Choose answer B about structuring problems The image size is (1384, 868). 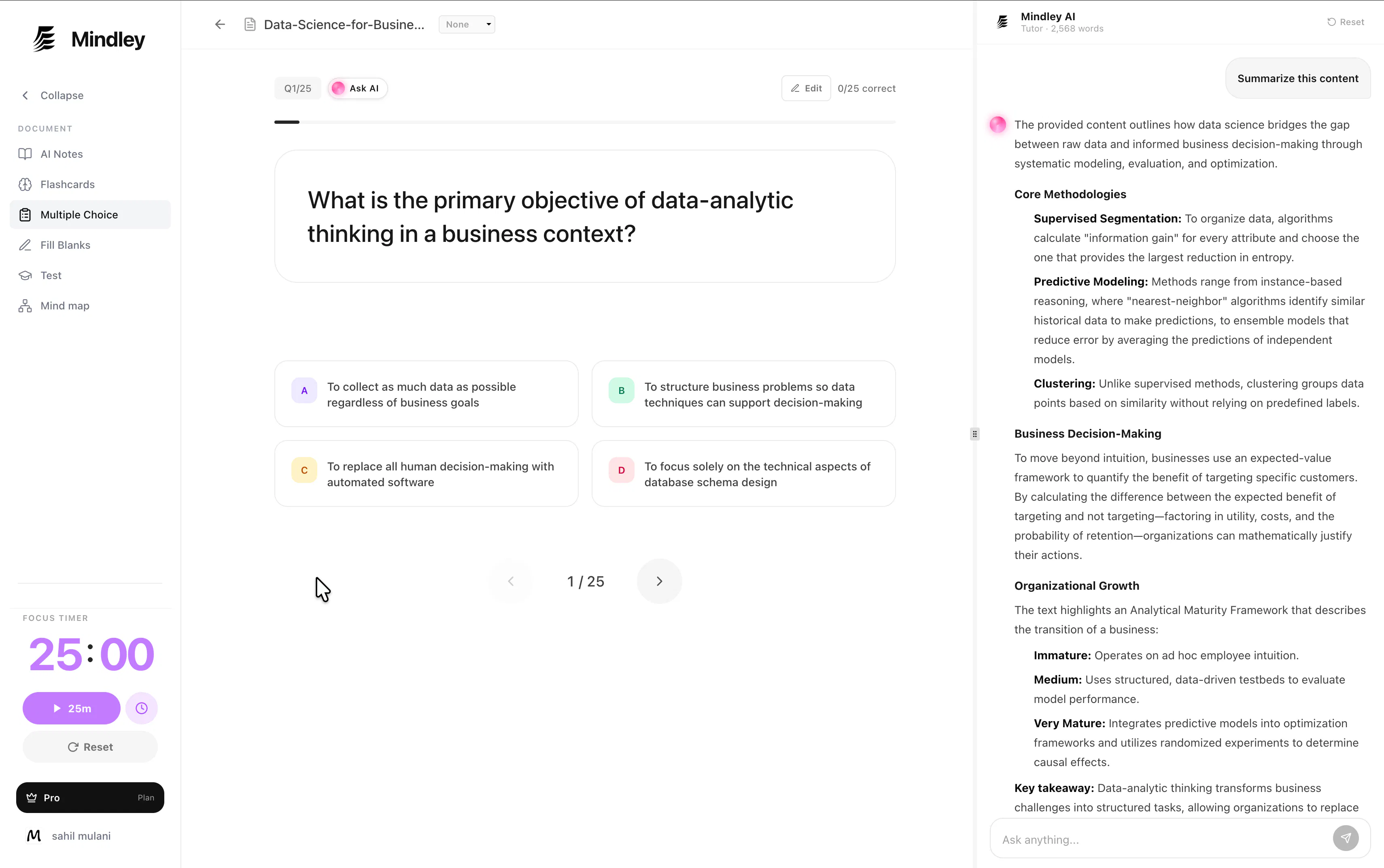743,394
